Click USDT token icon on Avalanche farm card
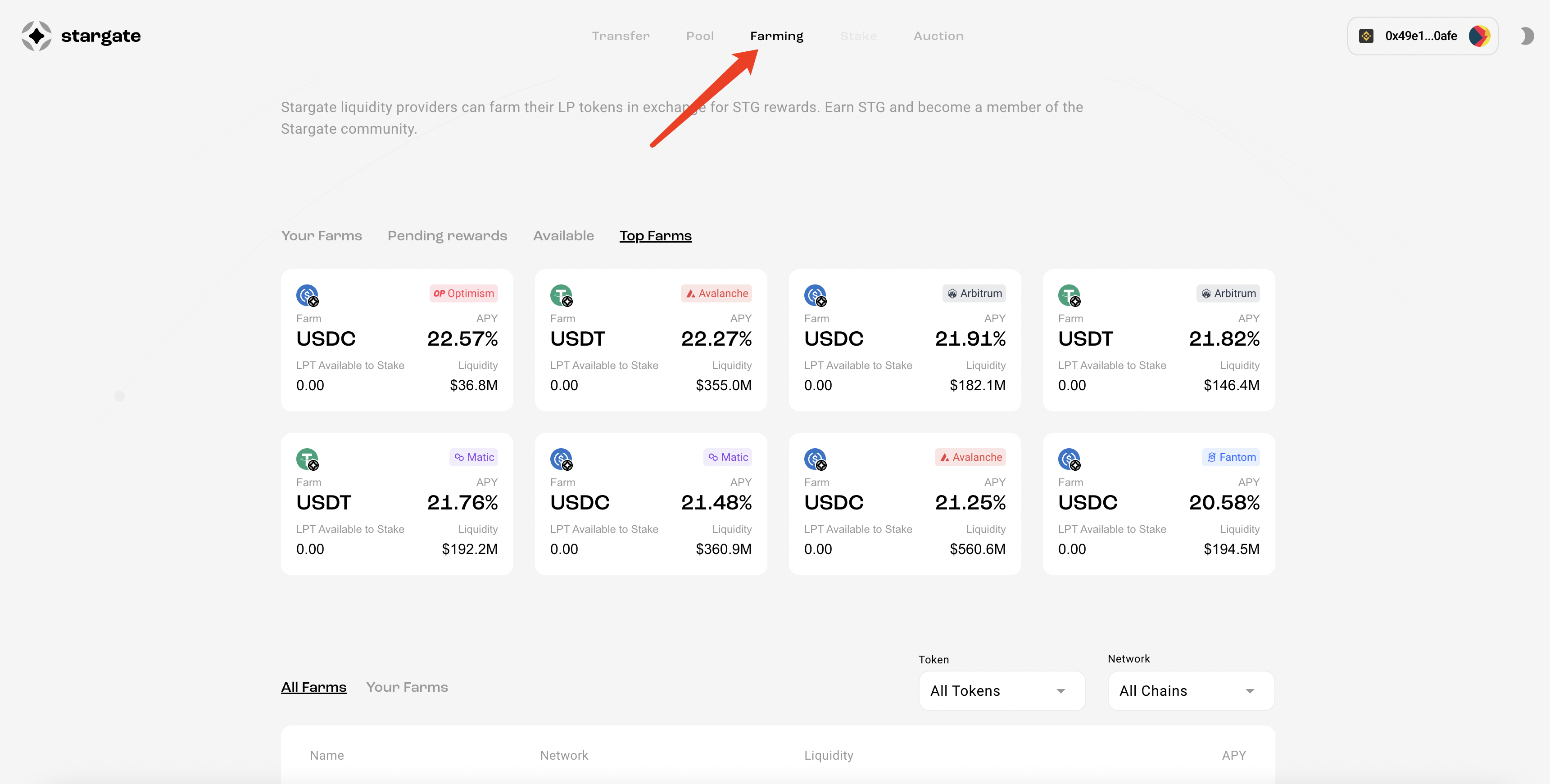Screen dimensions: 1550x784 point(562,295)
